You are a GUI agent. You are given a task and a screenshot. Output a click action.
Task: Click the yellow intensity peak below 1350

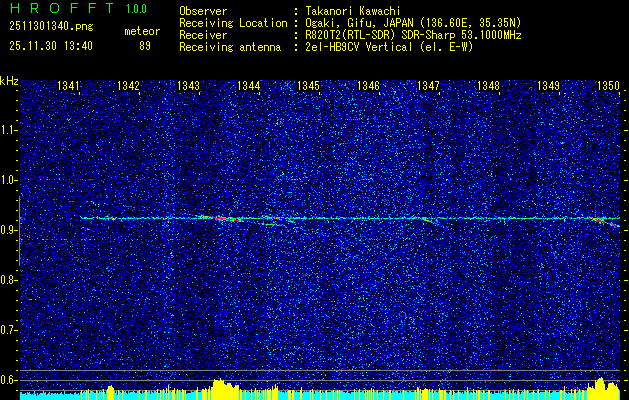coord(603,389)
